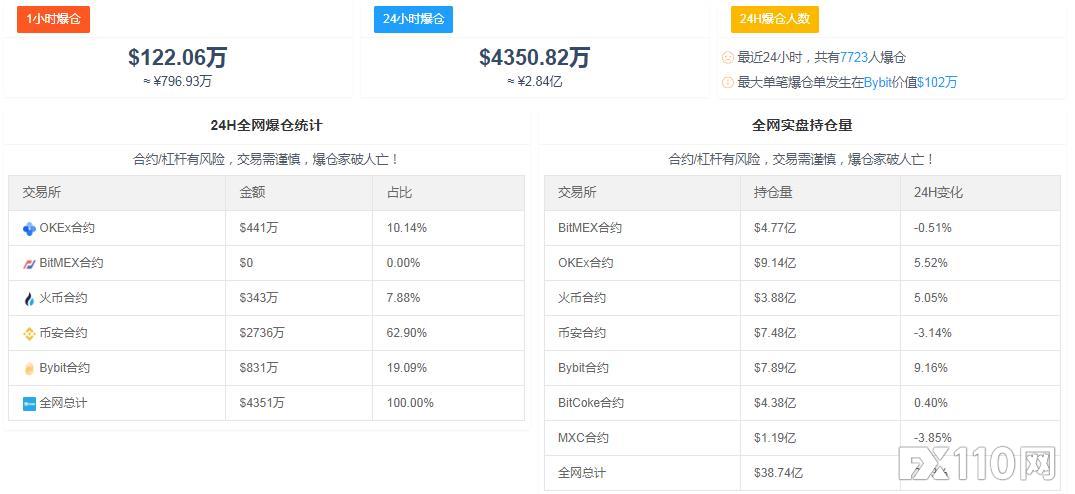
Task: Click the 5.52% OKEx 24H change
Action: (931, 263)
